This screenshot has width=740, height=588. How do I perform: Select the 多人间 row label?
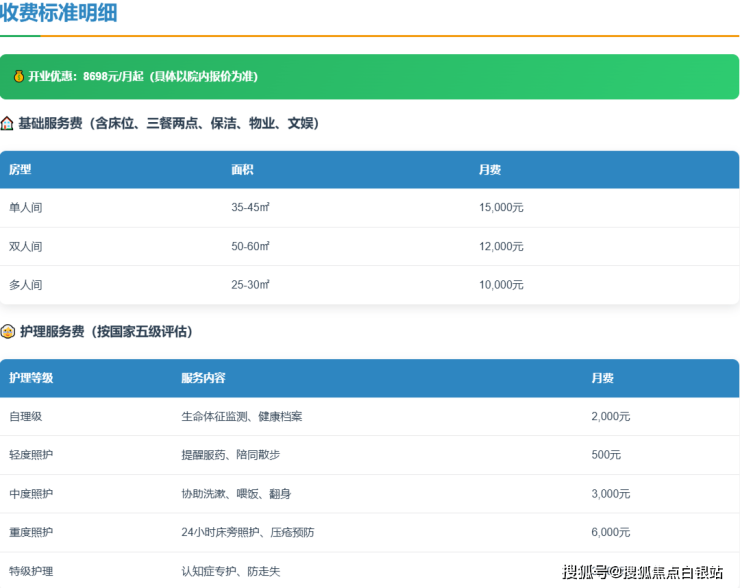click(x=26, y=285)
